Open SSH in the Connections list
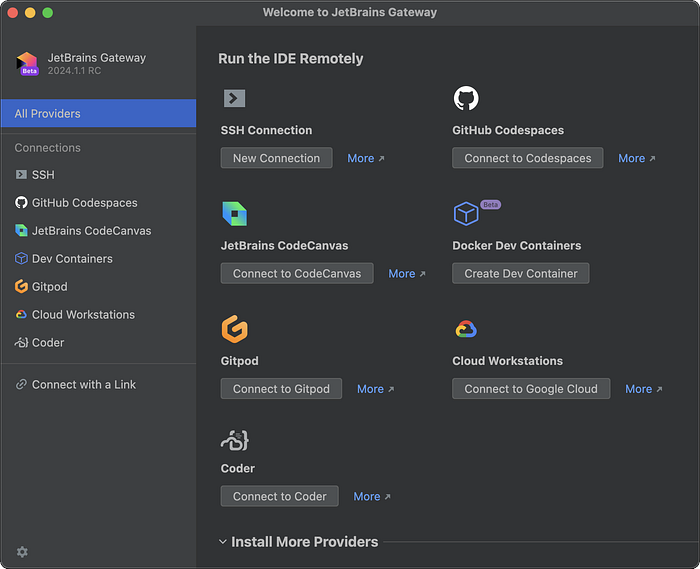Screen dimensions: 700x569 pyautogui.click(x=43, y=175)
